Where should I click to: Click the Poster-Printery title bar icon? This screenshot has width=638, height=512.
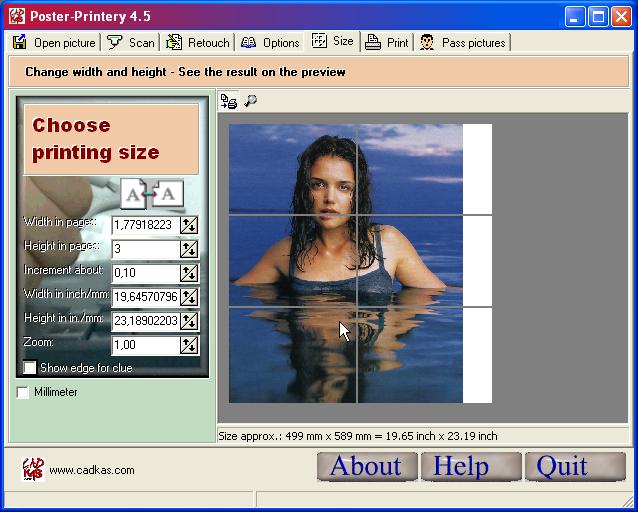pos(16,15)
